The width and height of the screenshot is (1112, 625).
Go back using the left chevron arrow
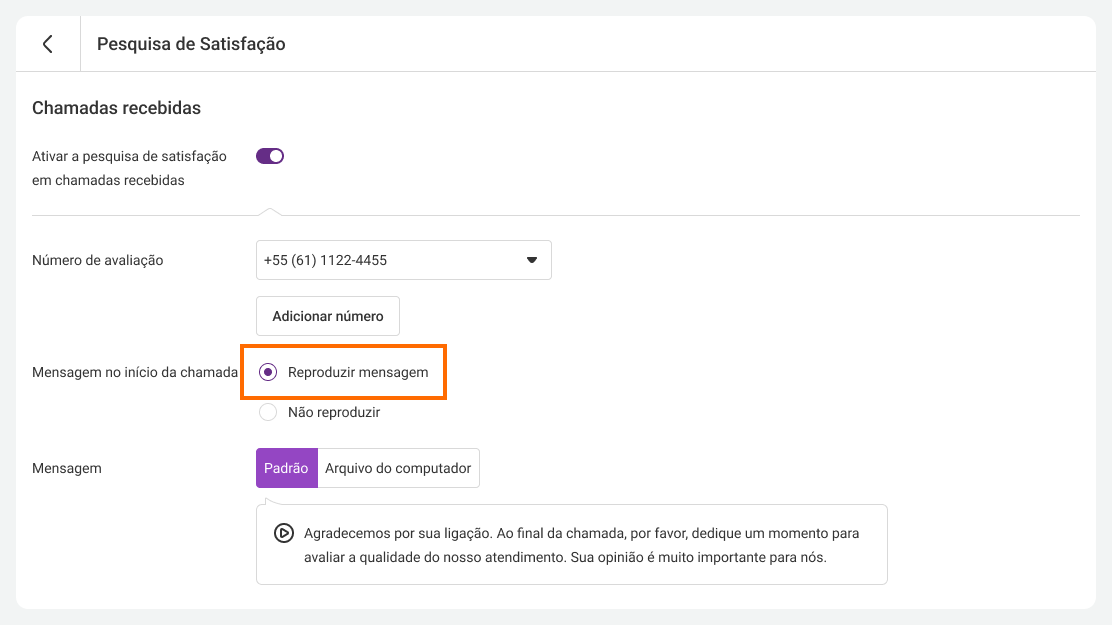(48, 44)
